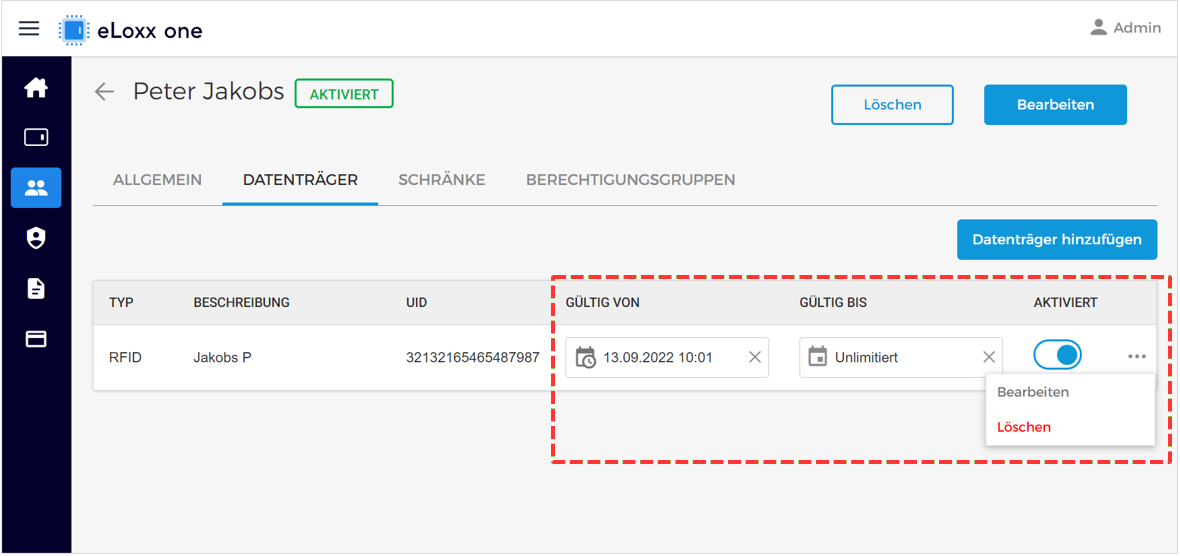Viewport: 1180px width, 556px height.
Task: Click the Peter Jakobs page title
Action: click(x=208, y=92)
